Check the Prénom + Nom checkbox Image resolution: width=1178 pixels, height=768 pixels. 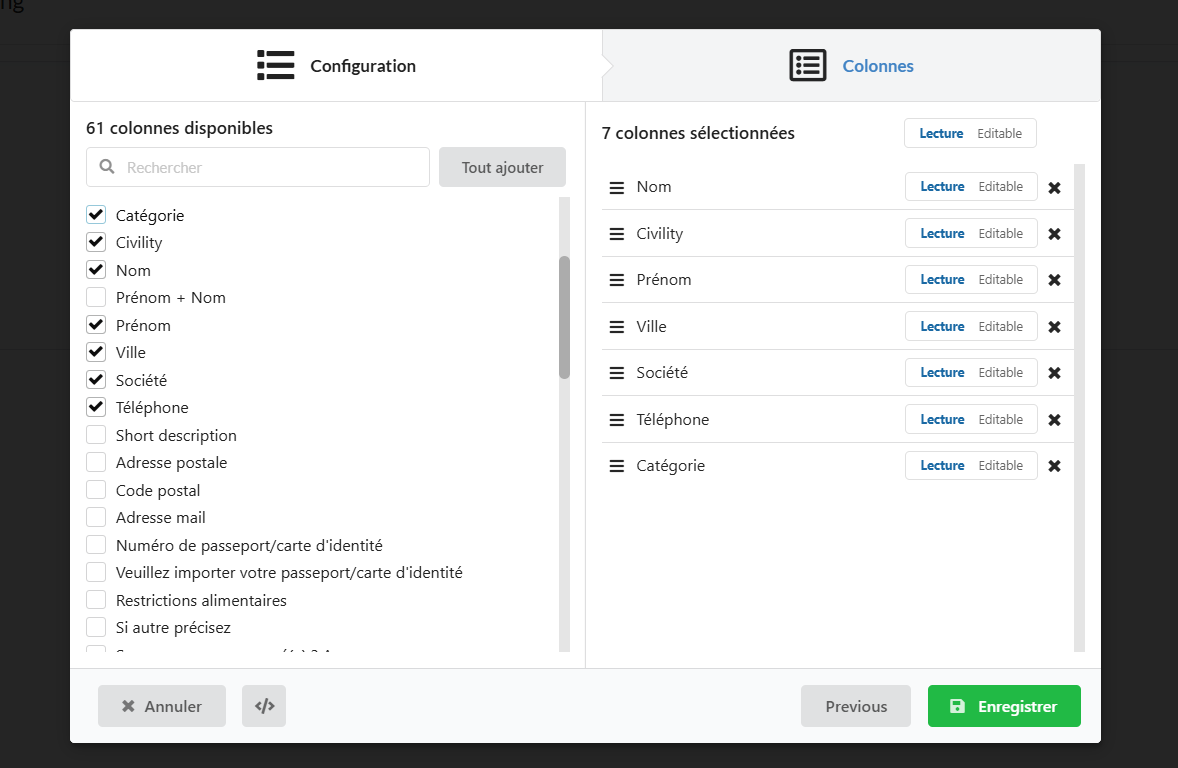(96, 297)
